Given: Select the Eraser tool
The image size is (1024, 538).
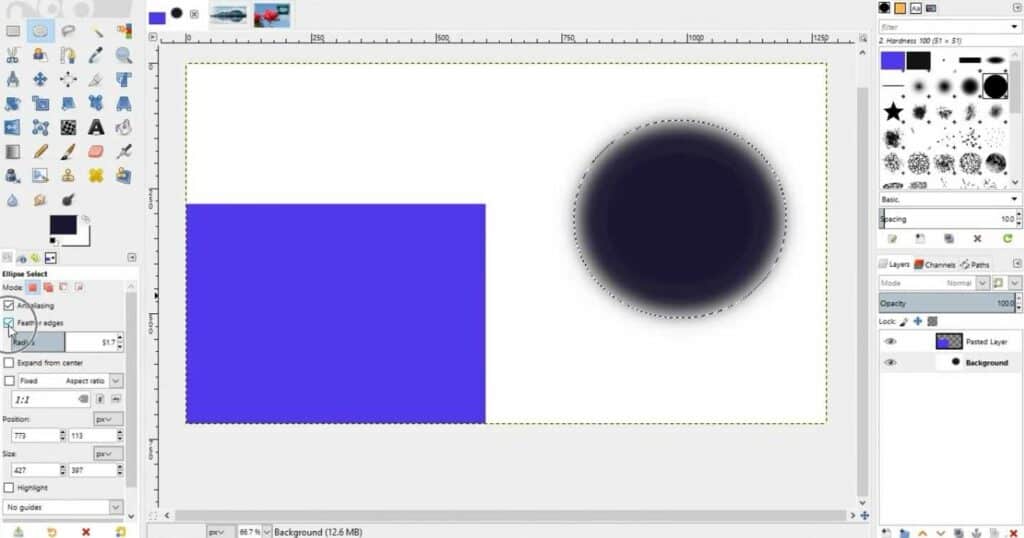Looking at the screenshot, I should 96,151.
